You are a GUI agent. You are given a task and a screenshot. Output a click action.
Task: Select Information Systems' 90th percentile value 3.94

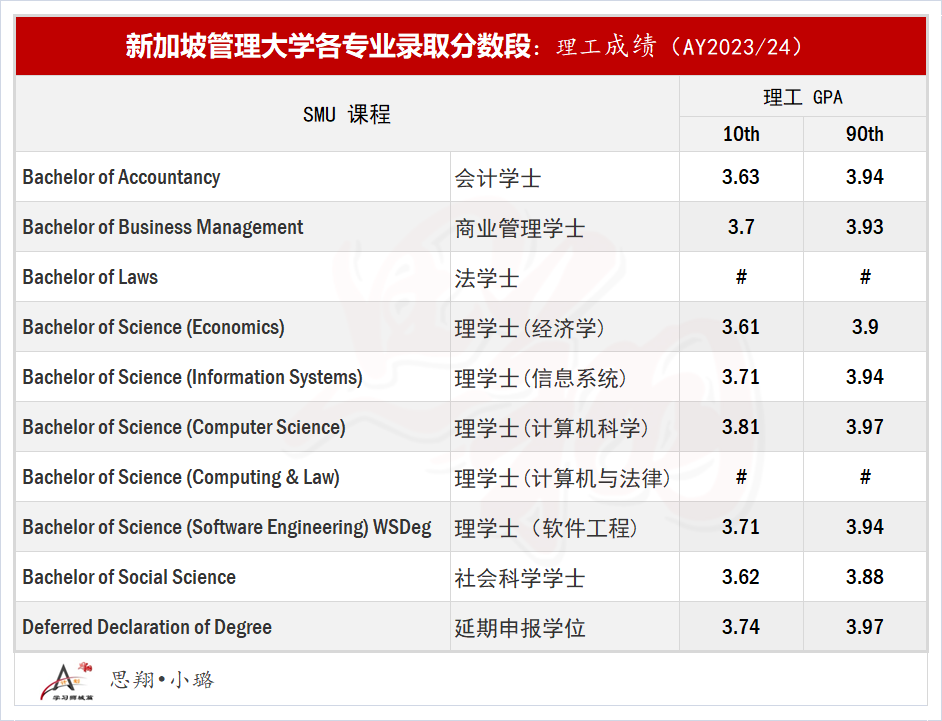865,377
